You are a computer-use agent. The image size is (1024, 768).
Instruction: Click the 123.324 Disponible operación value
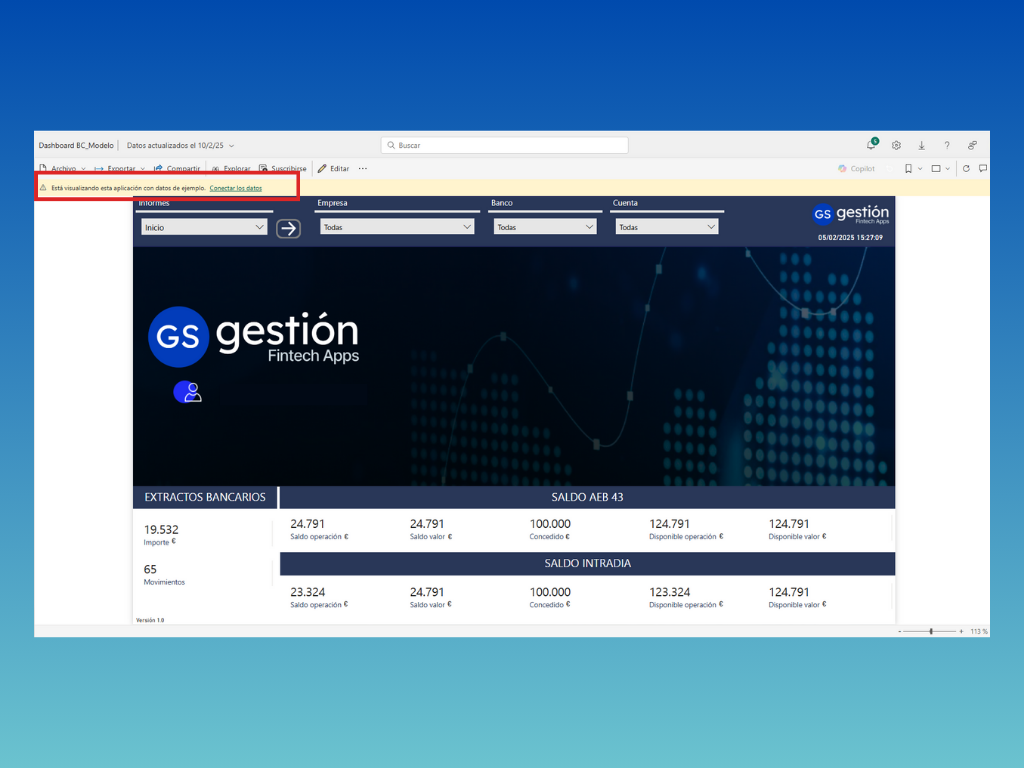coord(669,592)
